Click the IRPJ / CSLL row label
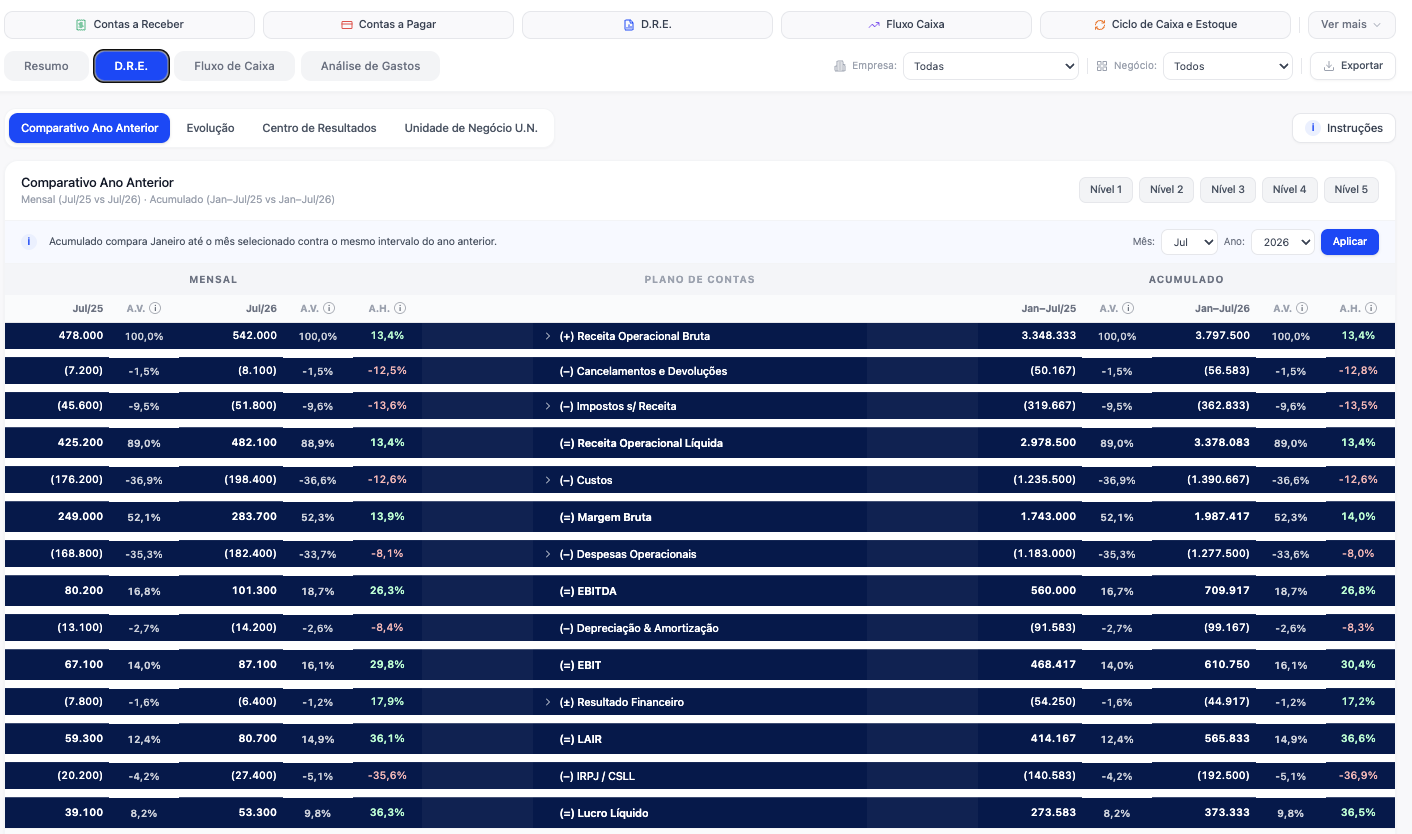This screenshot has height=834, width=1412. 597,776
